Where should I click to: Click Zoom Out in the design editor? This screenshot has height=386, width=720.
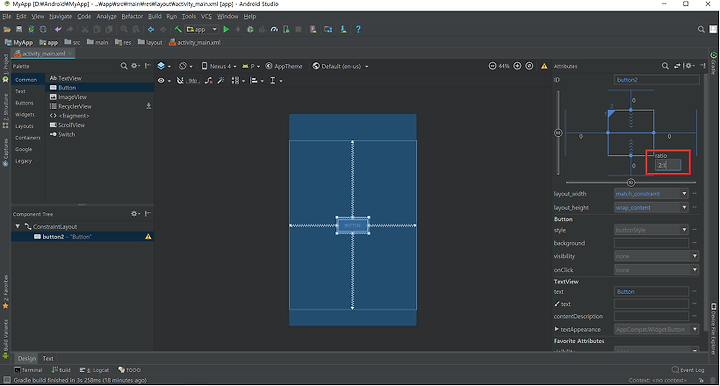(x=492, y=66)
